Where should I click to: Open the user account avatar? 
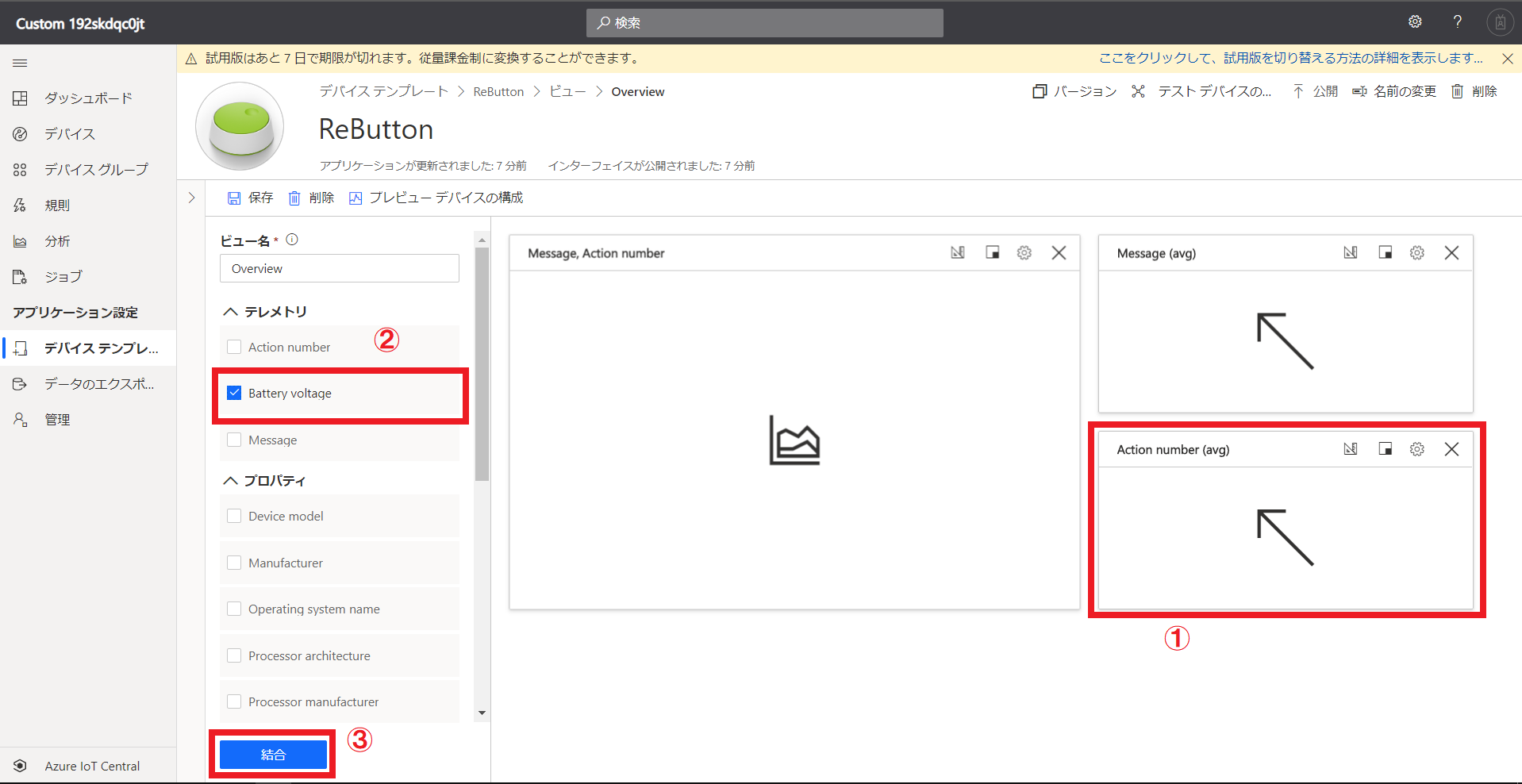point(1500,22)
